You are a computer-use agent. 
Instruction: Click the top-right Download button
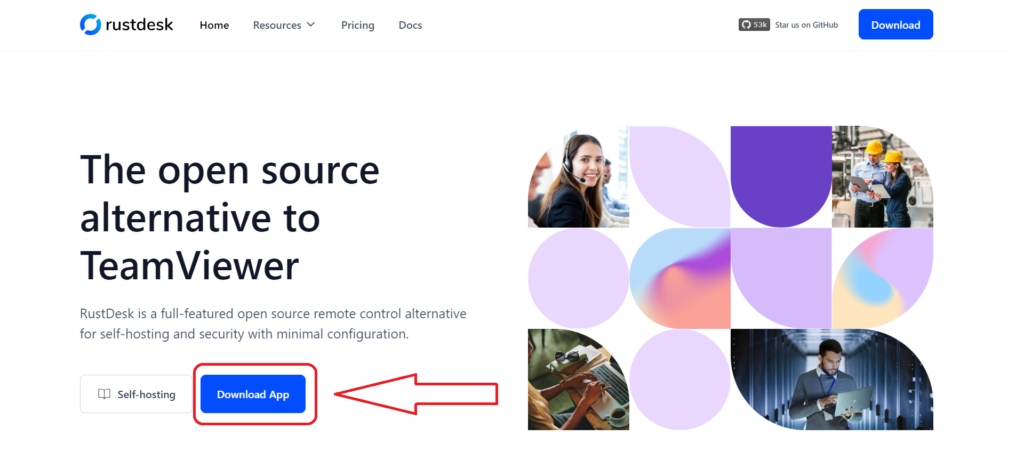[895, 25]
